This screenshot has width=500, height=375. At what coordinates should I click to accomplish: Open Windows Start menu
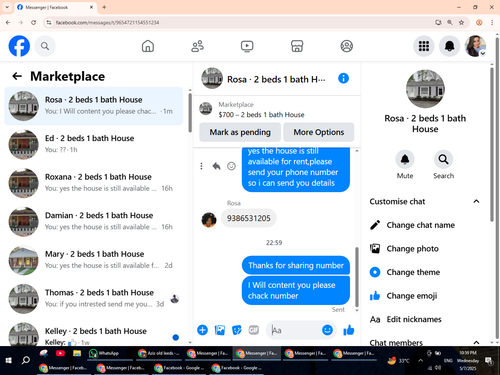pyautogui.click(x=9, y=360)
